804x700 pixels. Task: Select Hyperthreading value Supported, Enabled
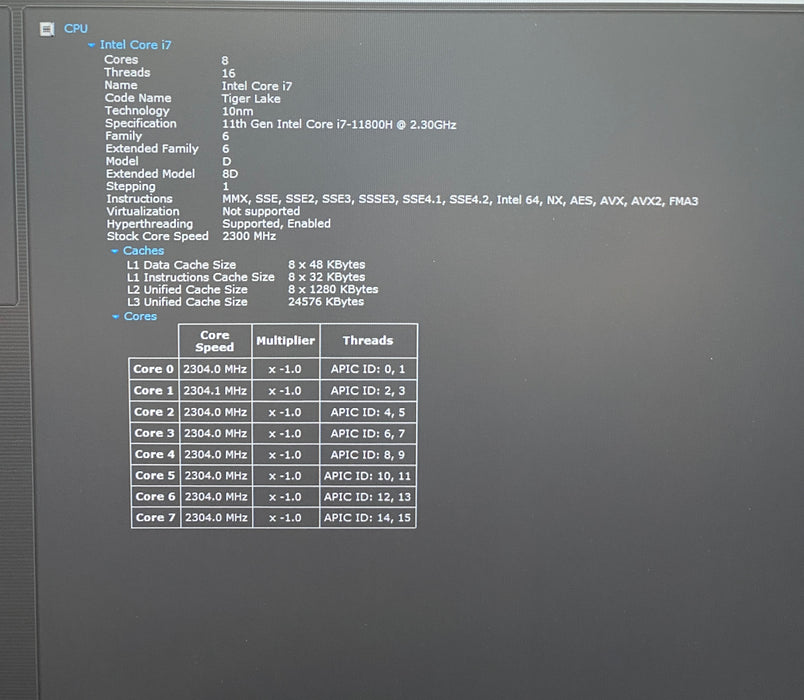click(x=276, y=224)
